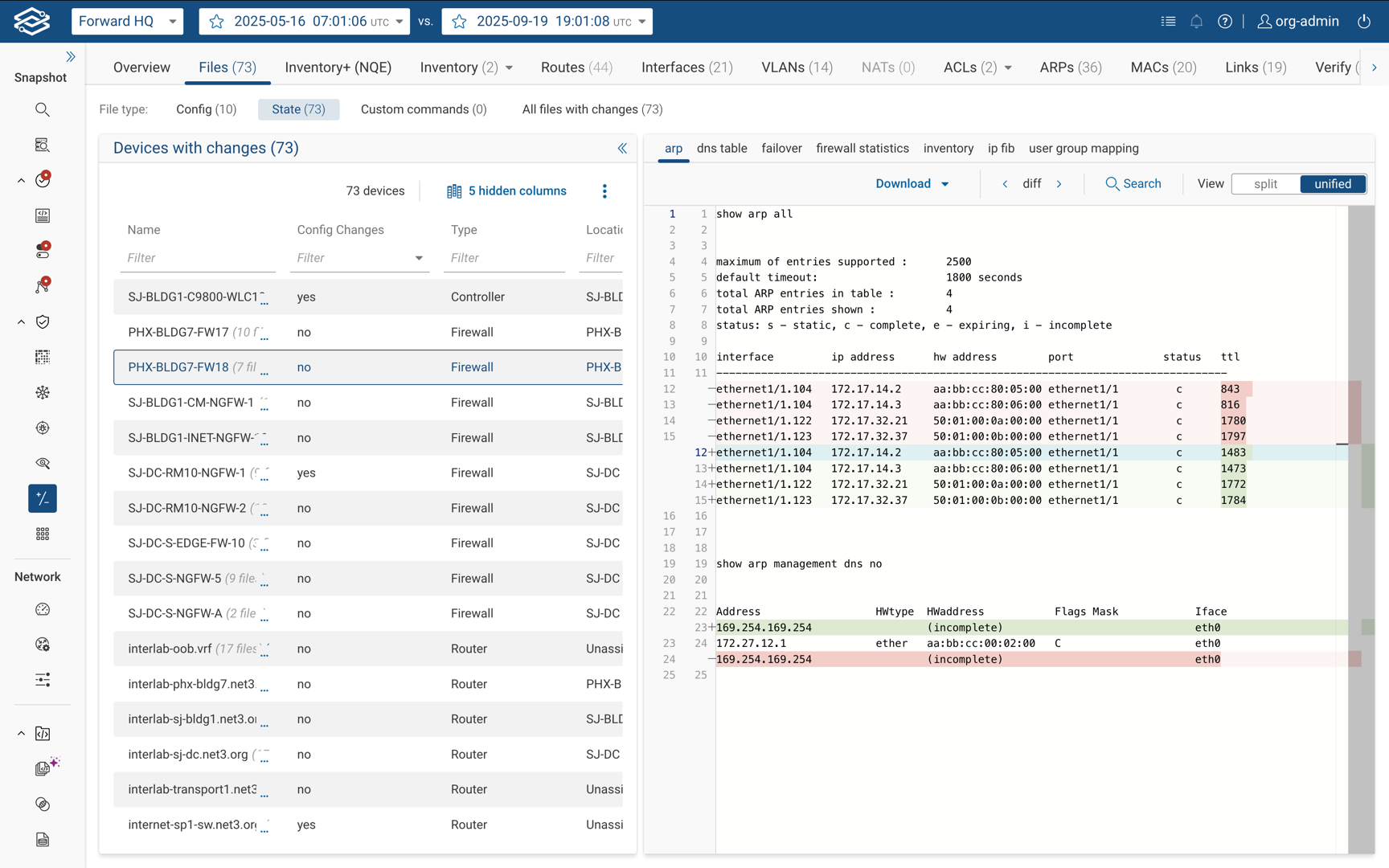Collapse the Devices with changes panel
This screenshot has width=1389, height=868.
click(621, 148)
